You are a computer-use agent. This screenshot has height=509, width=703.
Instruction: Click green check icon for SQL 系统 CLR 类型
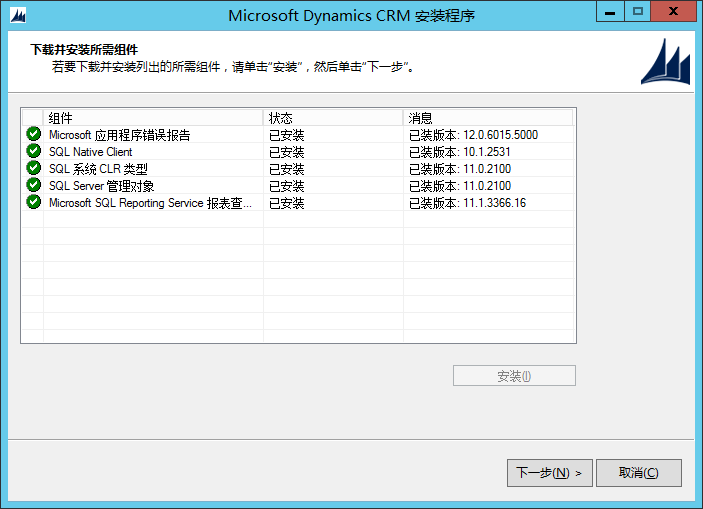[34, 168]
